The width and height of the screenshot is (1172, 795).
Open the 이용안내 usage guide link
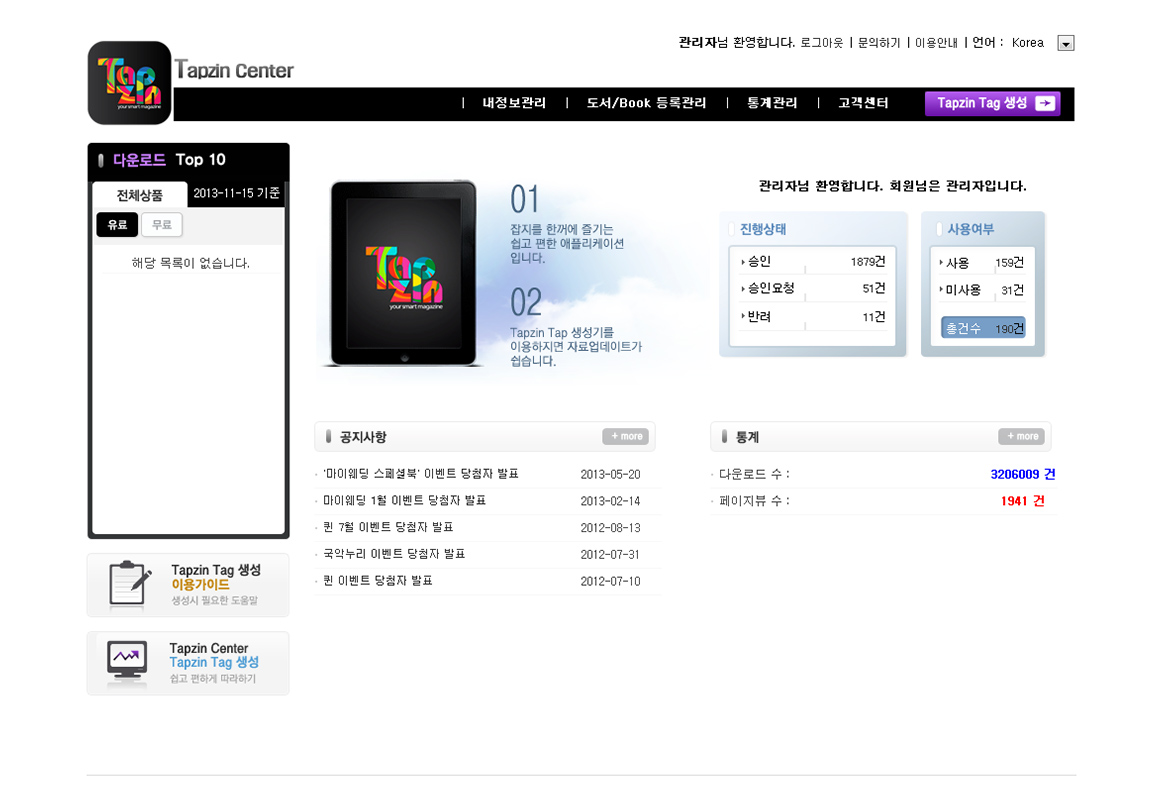click(937, 43)
